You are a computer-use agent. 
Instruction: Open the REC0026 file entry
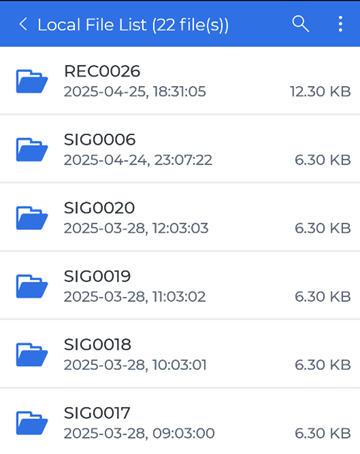(180, 81)
